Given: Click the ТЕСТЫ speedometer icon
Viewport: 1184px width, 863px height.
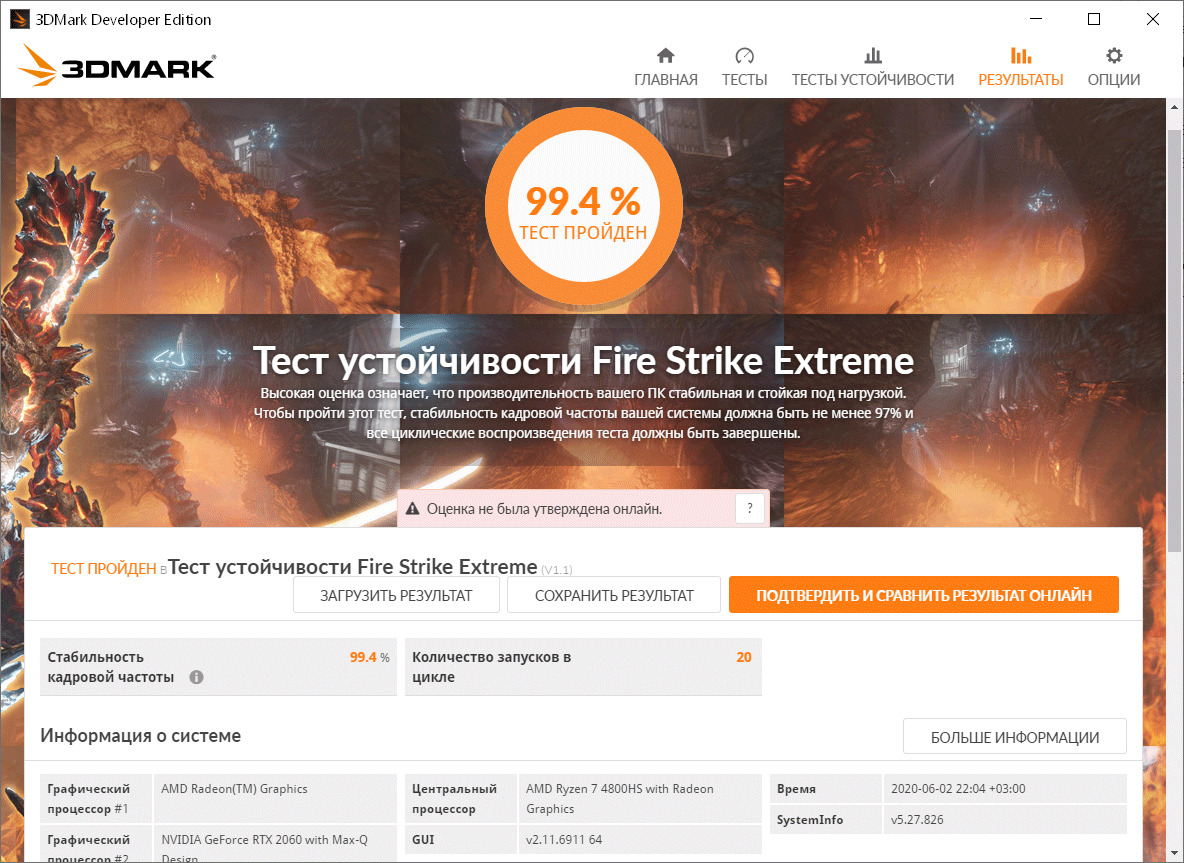Looking at the screenshot, I should [745, 56].
